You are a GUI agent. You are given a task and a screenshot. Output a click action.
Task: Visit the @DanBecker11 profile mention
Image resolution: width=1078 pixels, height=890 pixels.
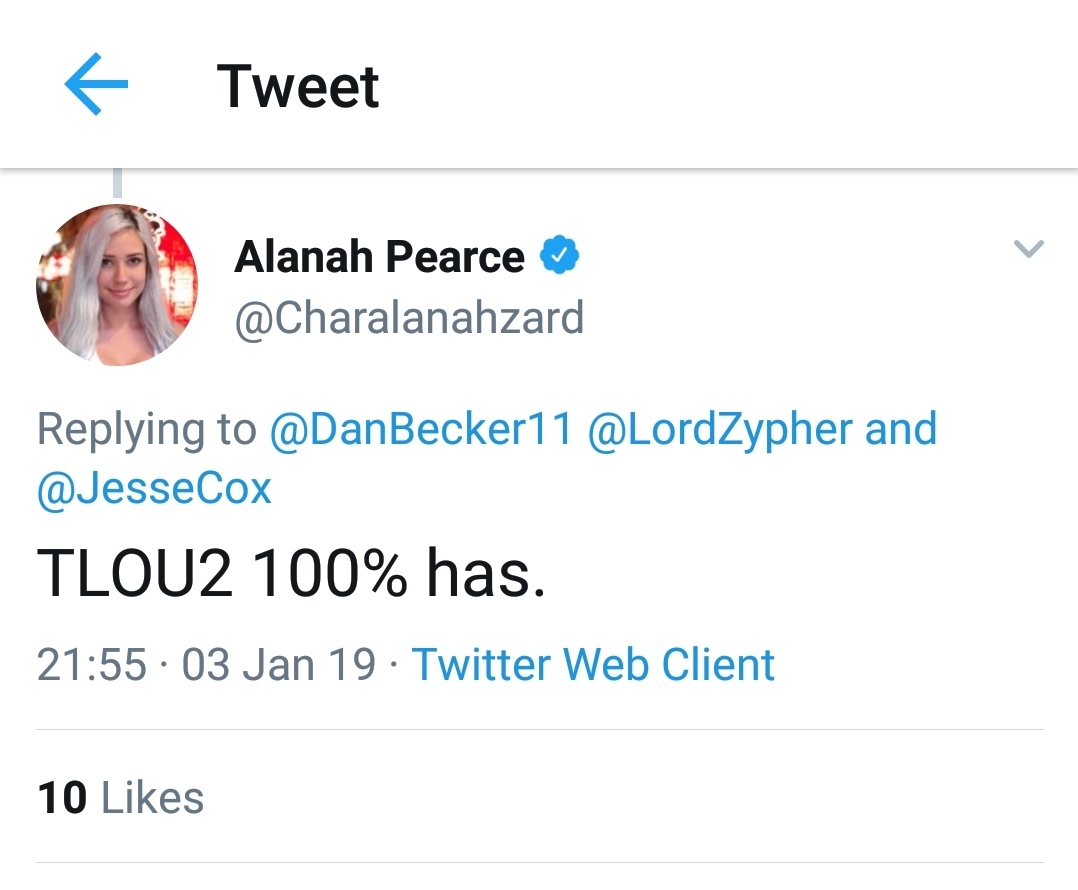click(421, 429)
